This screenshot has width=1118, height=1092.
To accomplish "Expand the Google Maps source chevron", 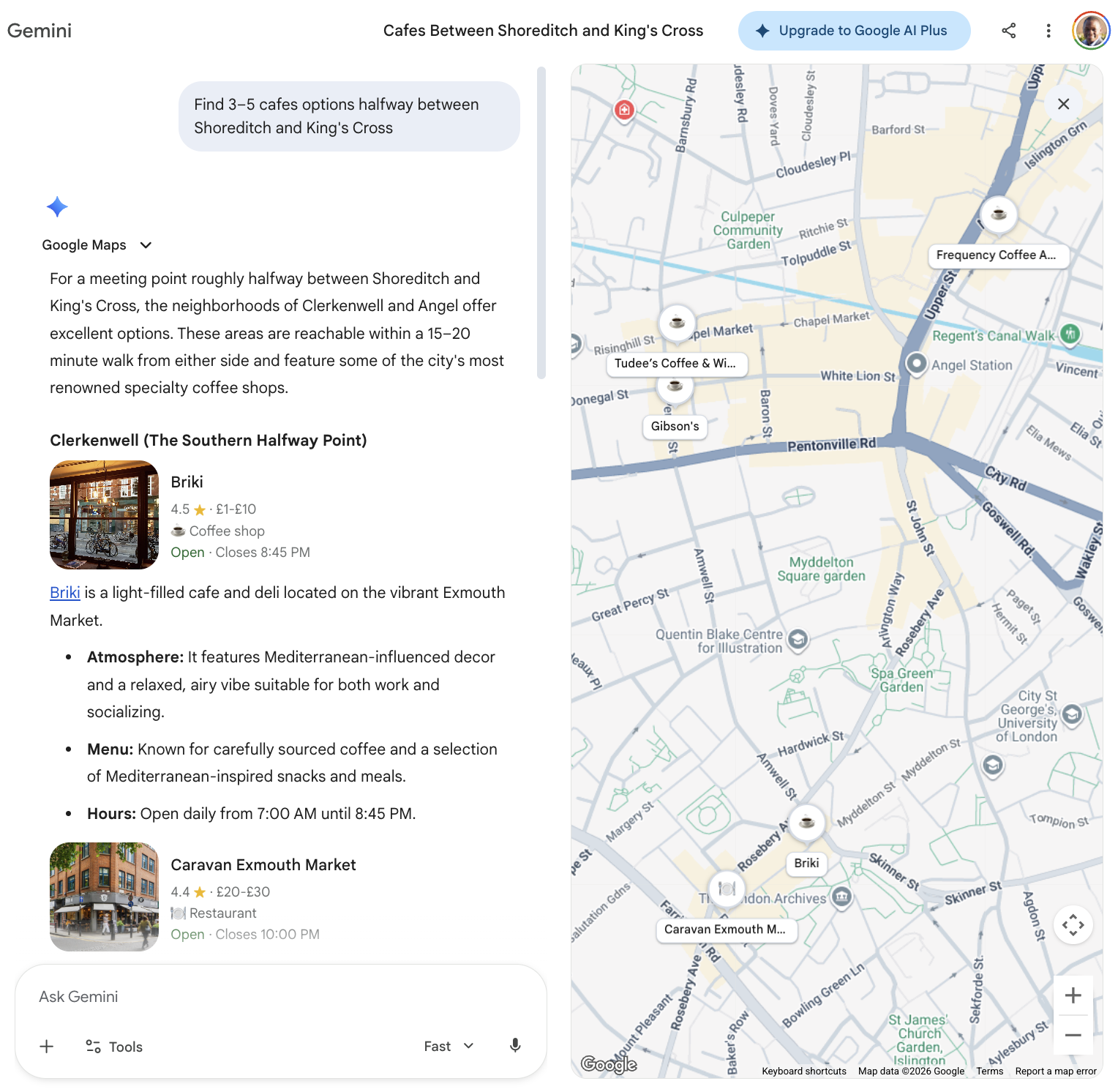I will tap(146, 245).
